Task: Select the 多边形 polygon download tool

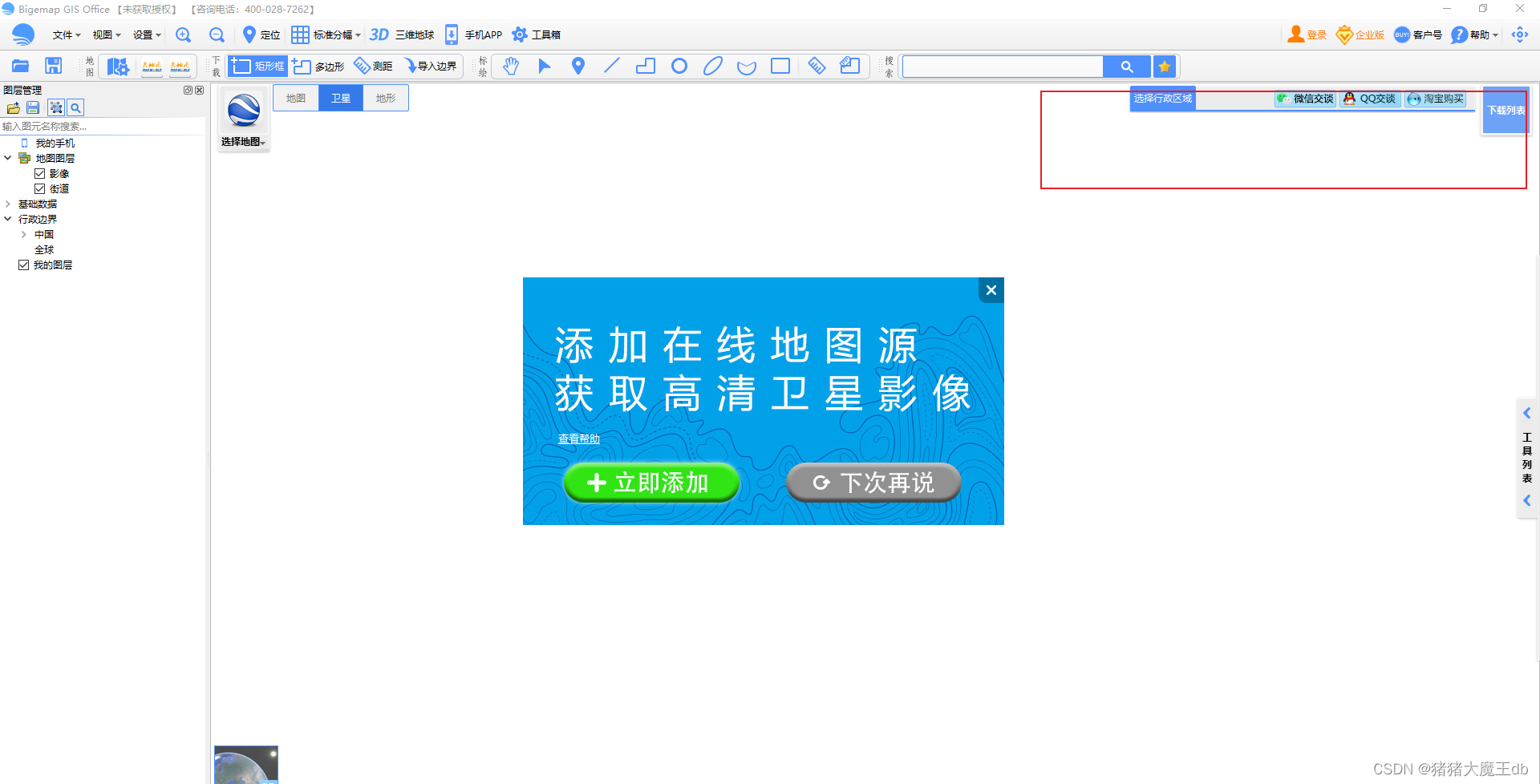Action: (x=318, y=66)
